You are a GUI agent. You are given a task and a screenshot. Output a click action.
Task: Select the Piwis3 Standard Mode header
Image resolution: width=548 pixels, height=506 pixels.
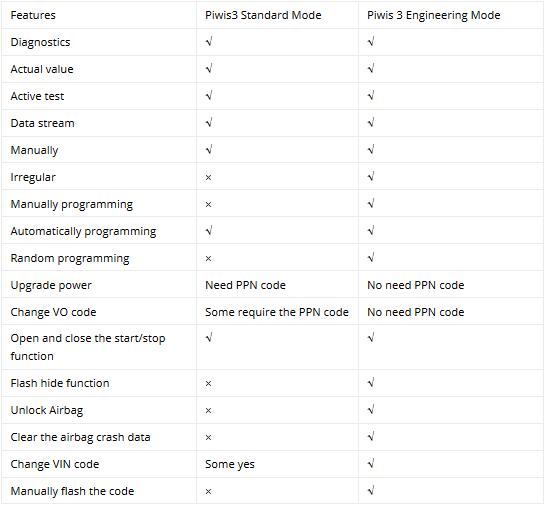[x=263, y=15]
